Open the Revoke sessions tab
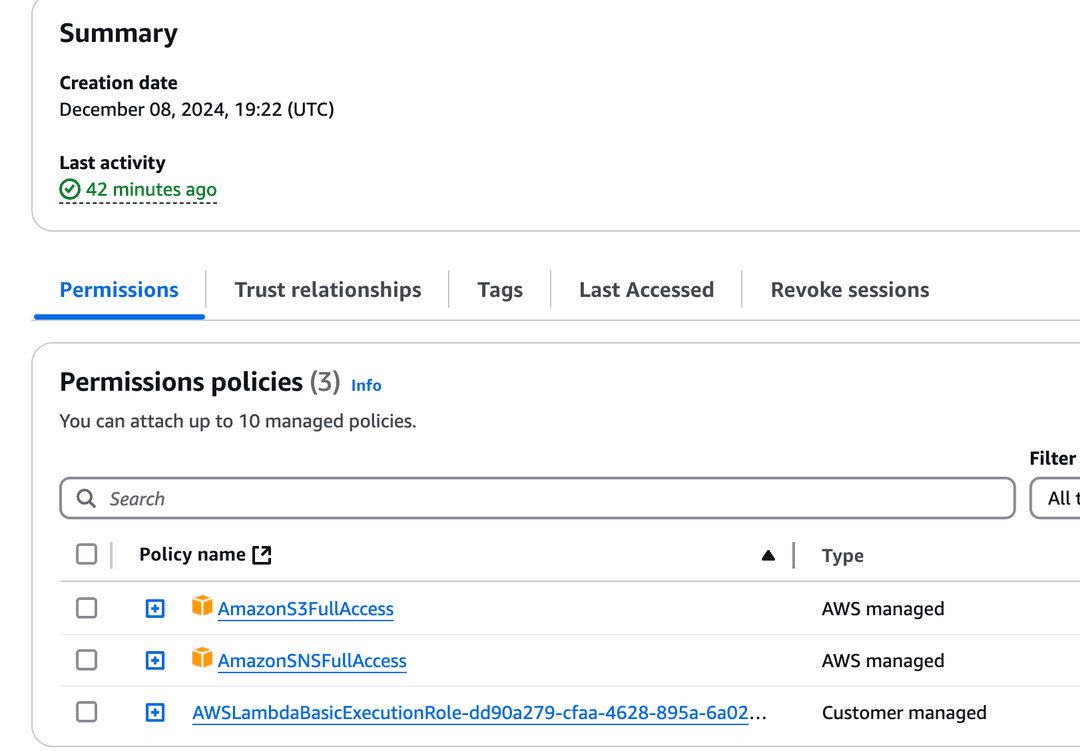 pyautogui.click(x=849, y=289)
